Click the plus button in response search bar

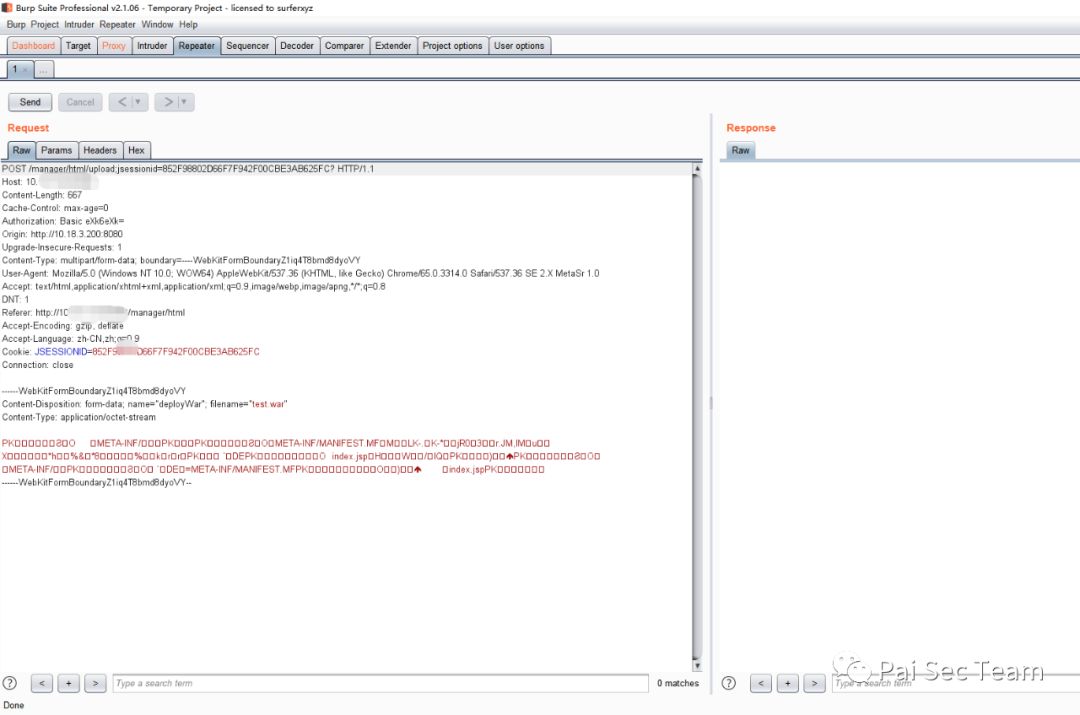tap(787, 683)
